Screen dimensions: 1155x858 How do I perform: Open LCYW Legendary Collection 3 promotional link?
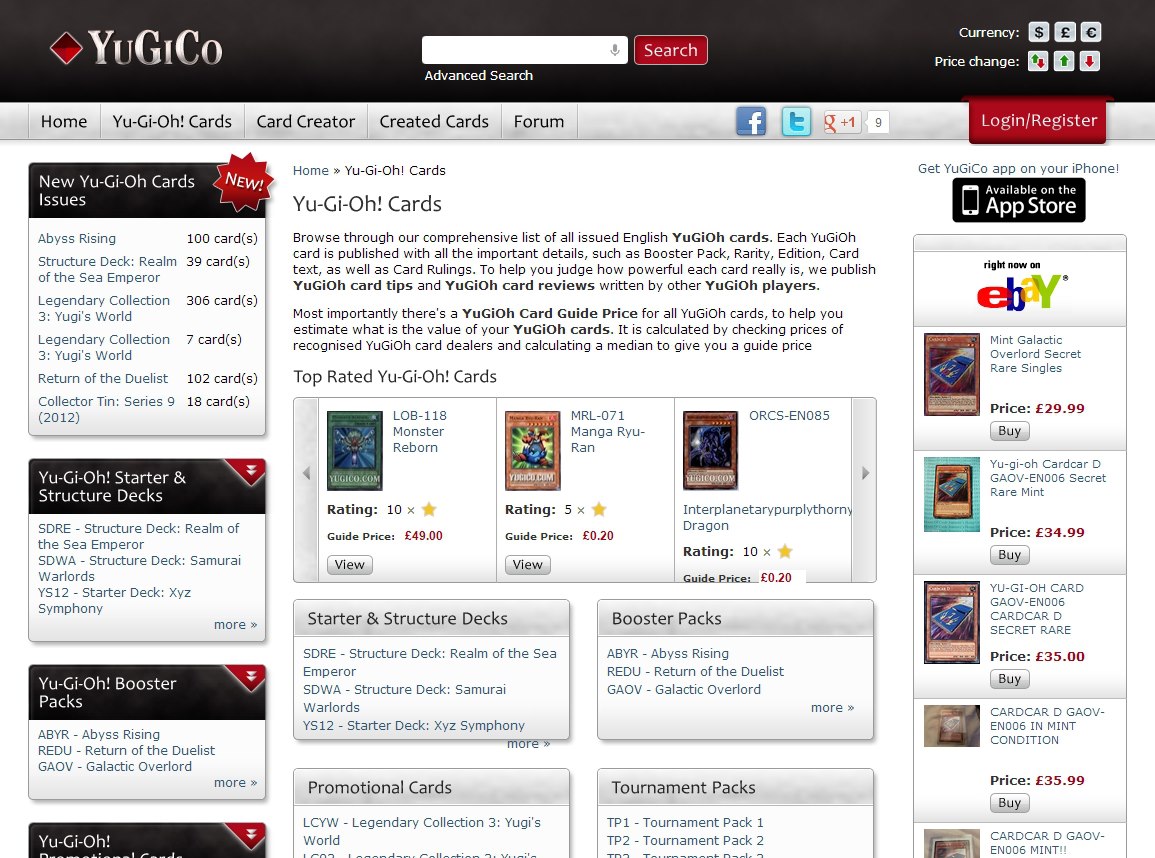(x=422, y=831)
